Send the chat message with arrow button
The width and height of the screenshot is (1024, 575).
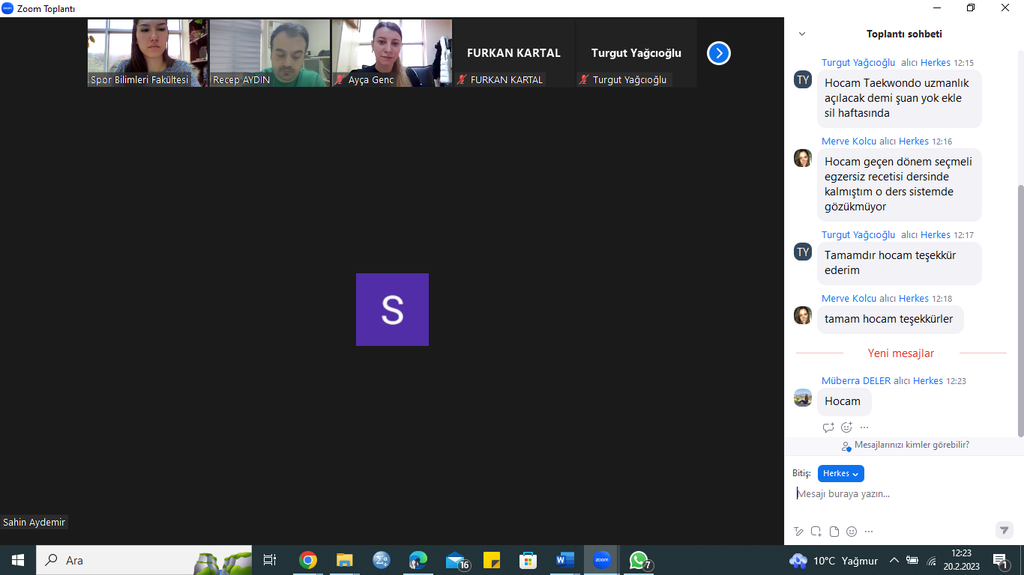[x=1004, y=530]
